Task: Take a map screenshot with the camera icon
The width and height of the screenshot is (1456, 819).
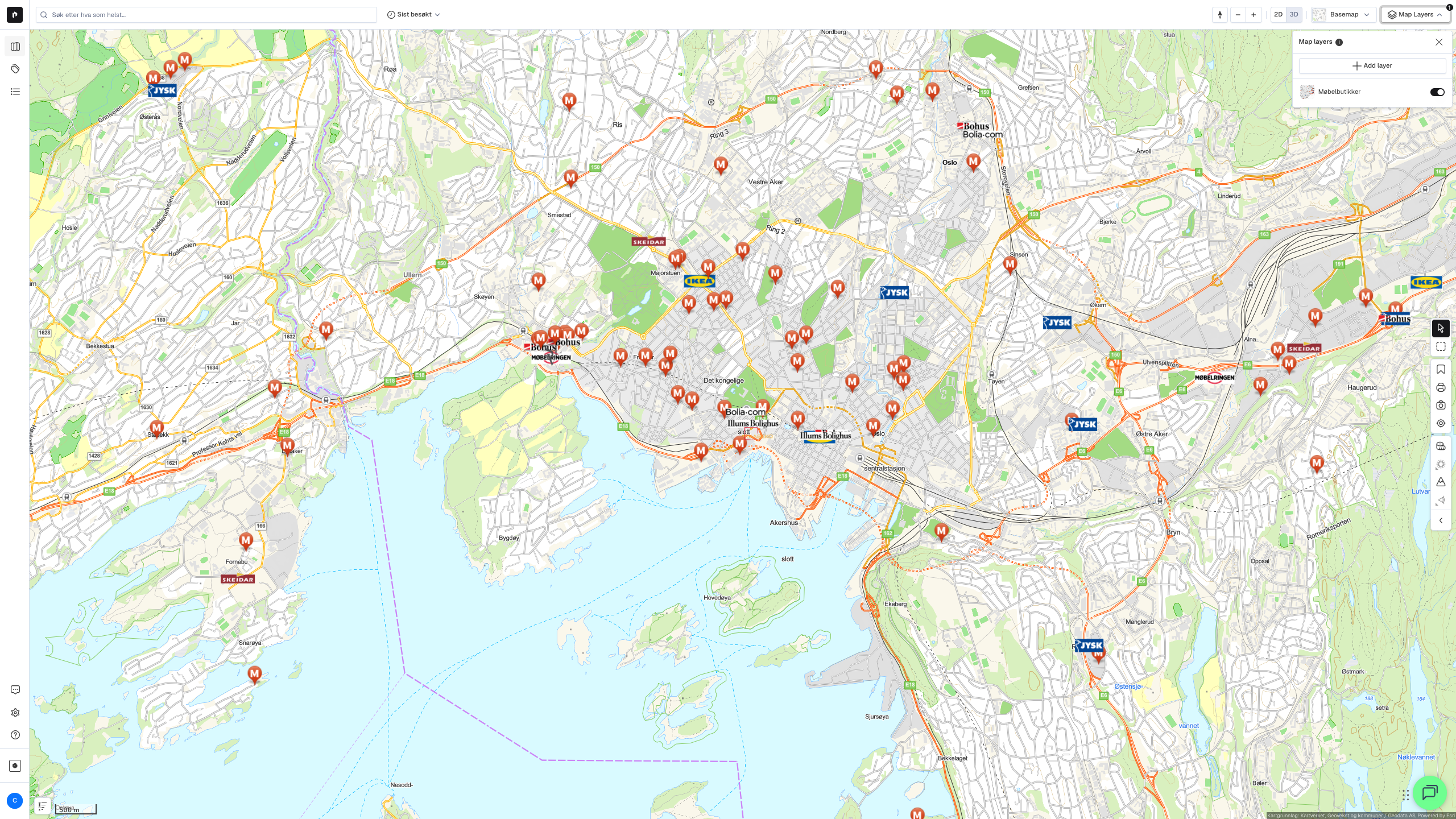Action: [x=1441, y=406]
